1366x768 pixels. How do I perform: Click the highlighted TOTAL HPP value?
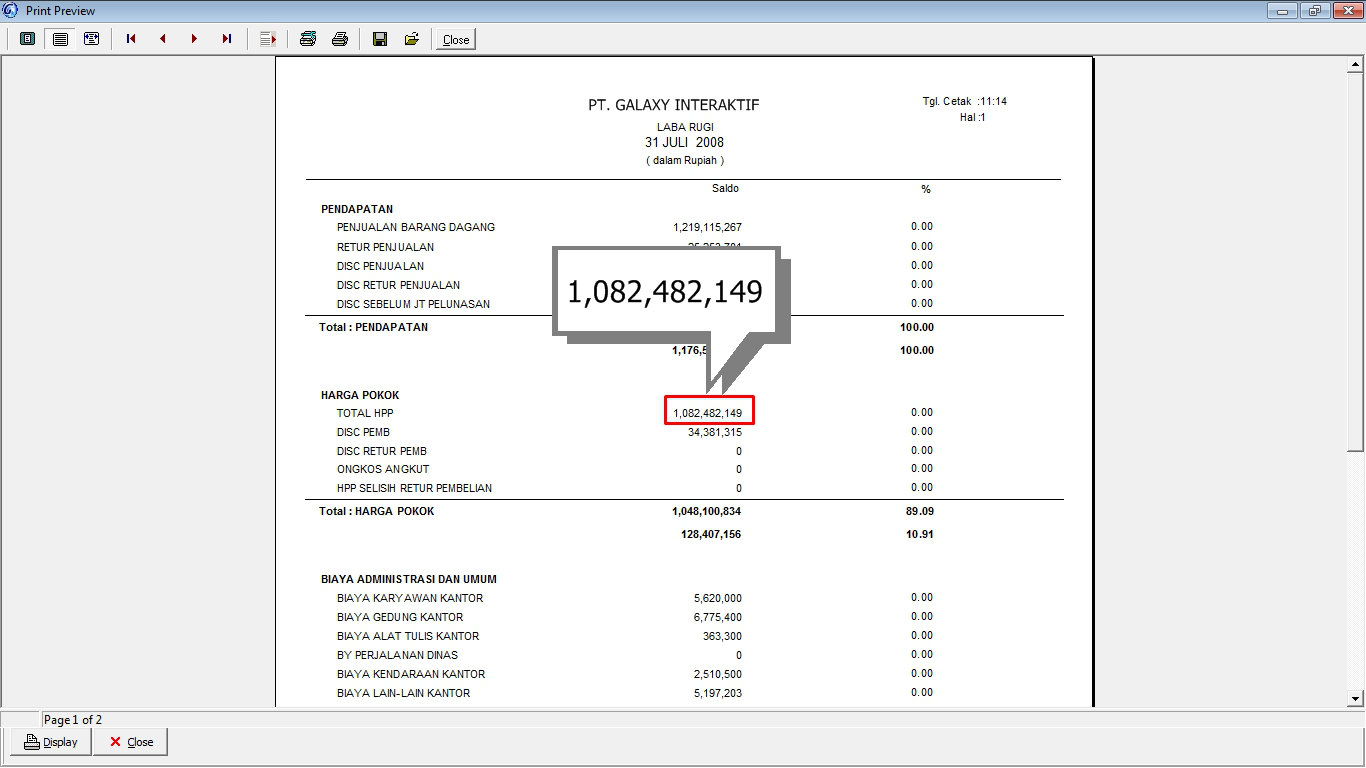click(x=708, y=412)
